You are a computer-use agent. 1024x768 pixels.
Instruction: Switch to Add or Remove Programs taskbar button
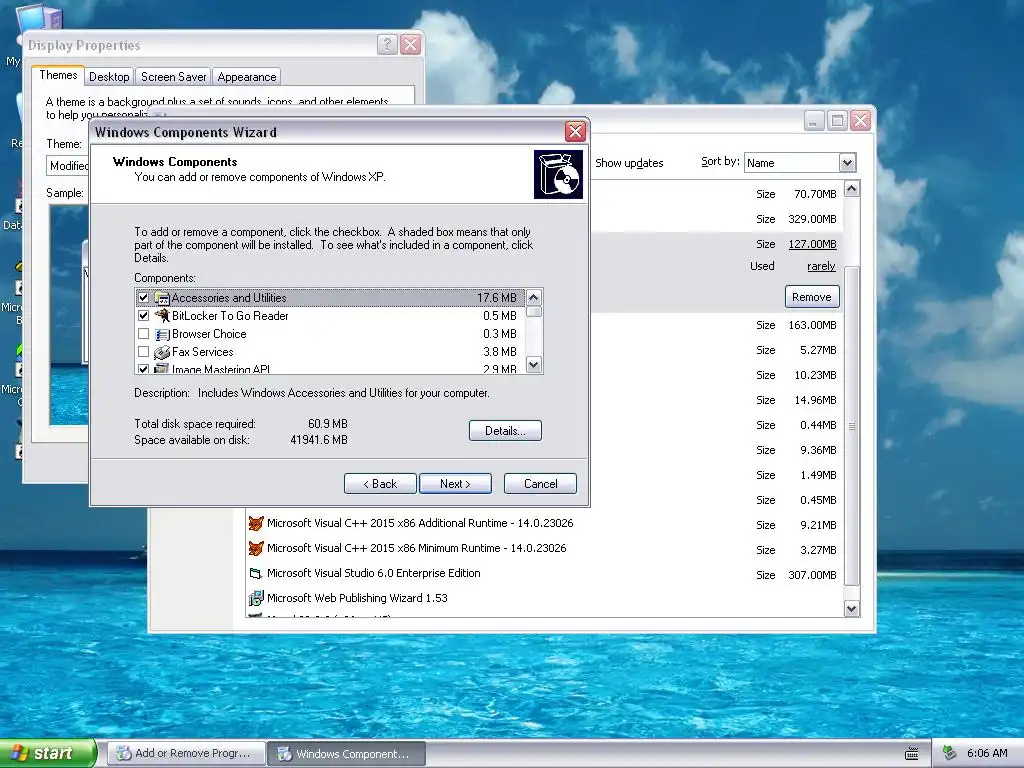(x=187, y=754)
